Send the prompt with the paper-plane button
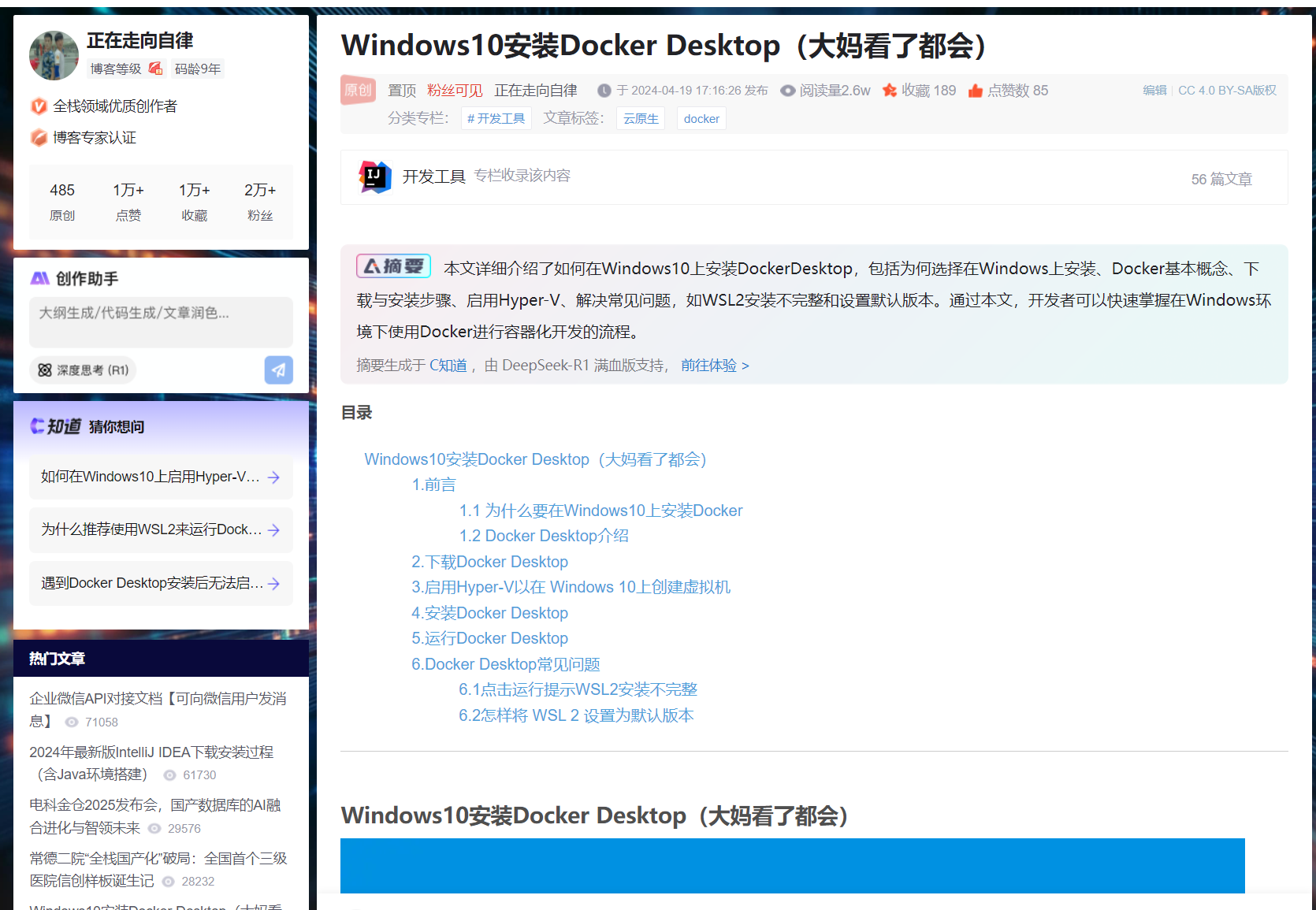 [278, 370]
